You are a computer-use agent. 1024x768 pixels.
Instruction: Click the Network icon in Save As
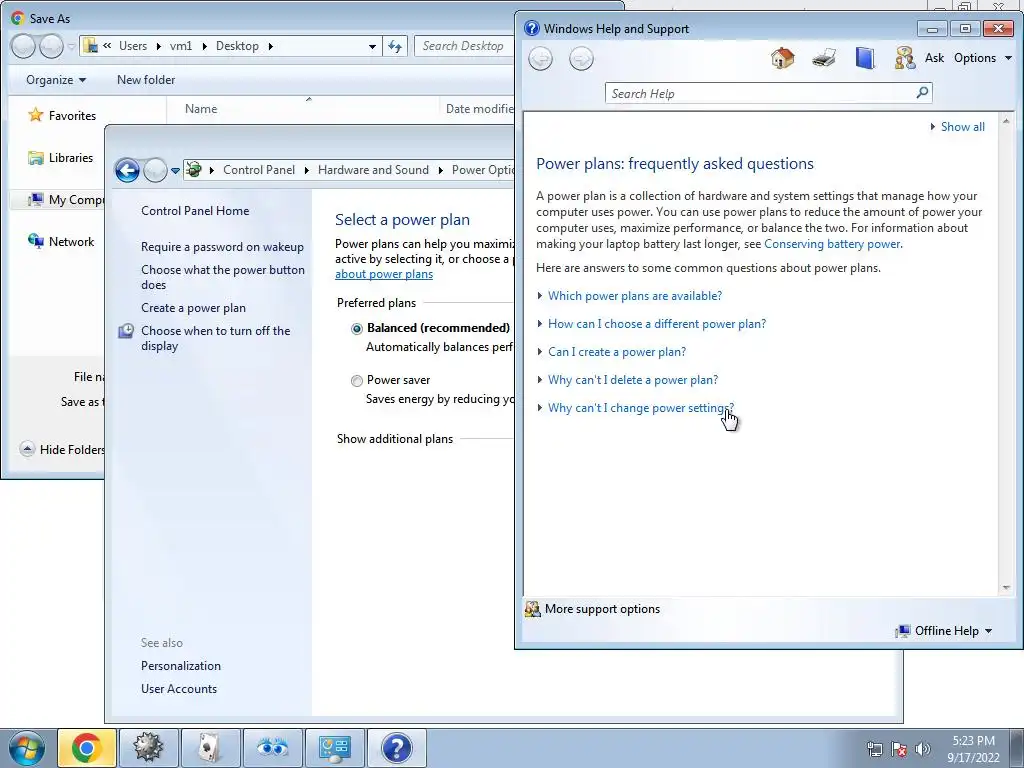pos(35,241)
